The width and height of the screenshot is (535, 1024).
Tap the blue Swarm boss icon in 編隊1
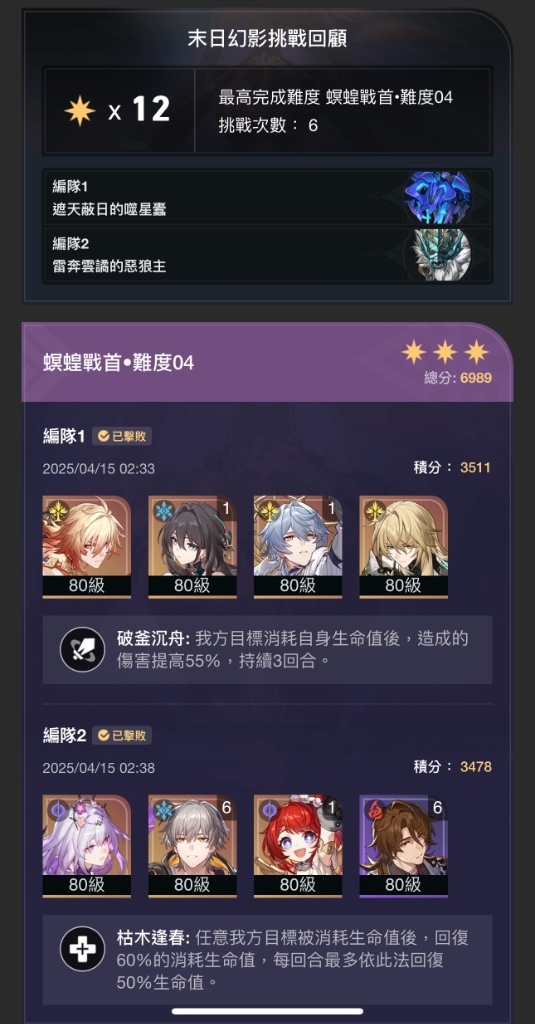437,197
